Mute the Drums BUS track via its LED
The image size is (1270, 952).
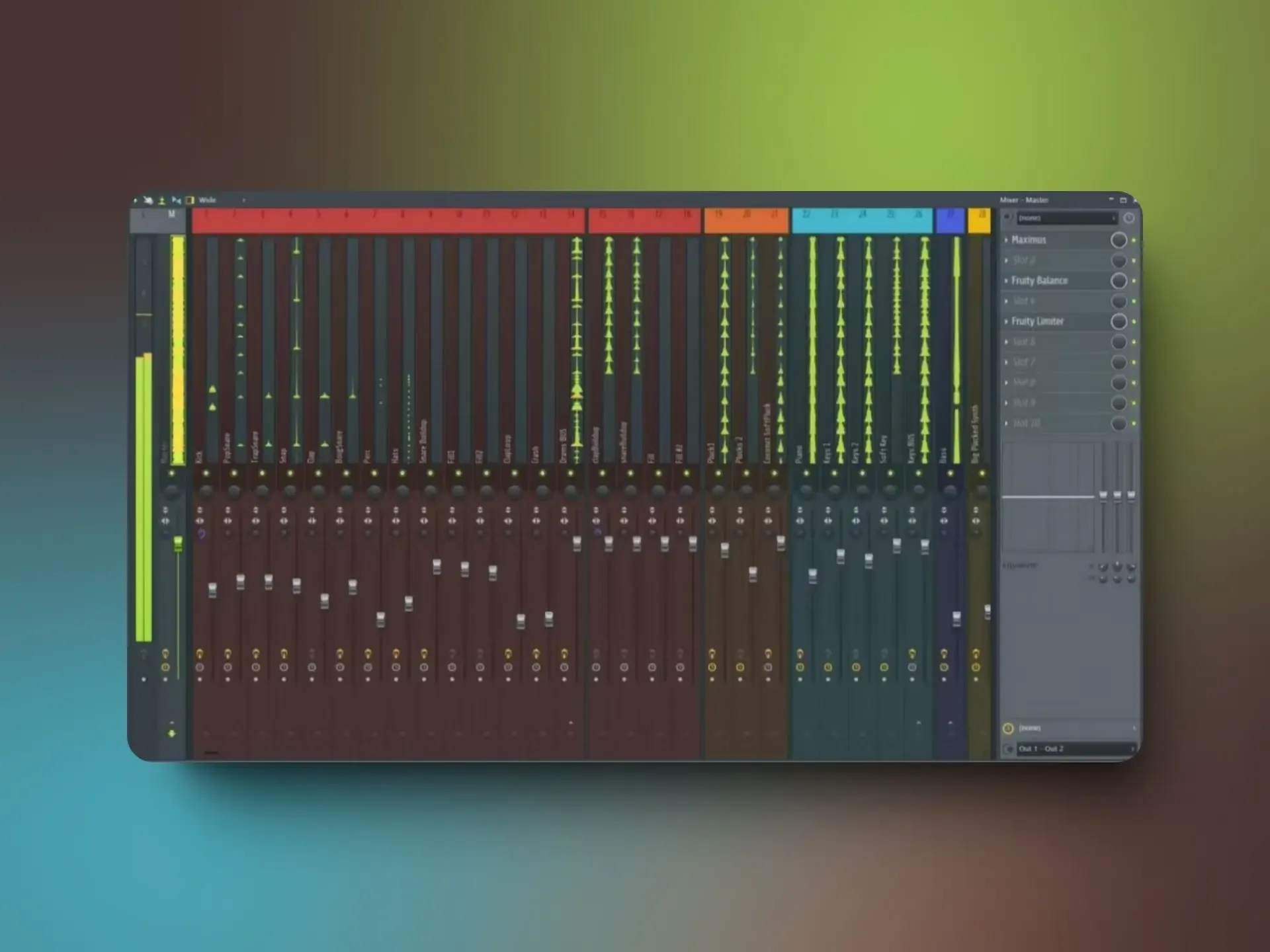(570, 473)
